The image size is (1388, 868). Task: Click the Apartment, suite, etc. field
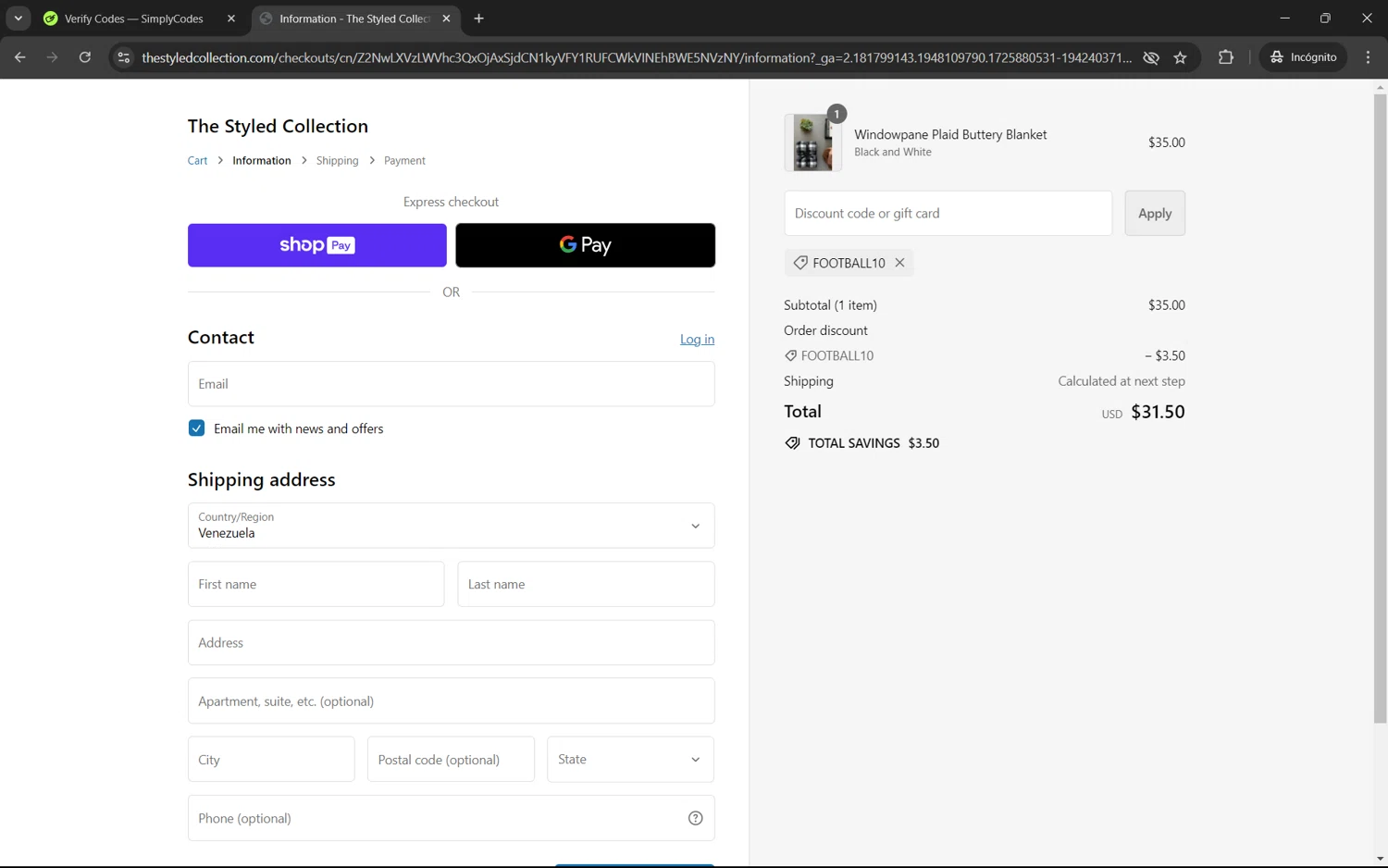pos(451,701)
